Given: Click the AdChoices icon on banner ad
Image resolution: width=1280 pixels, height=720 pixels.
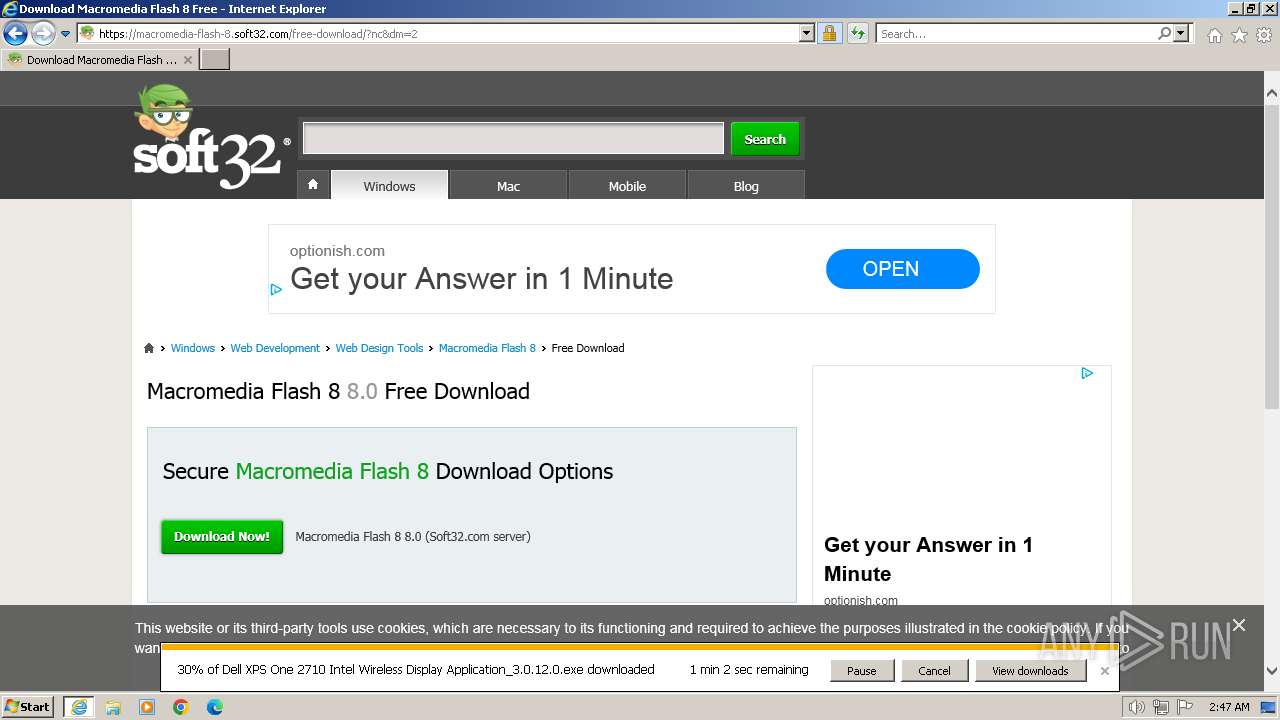Looking at the screenshot, I should coord(276,290).
